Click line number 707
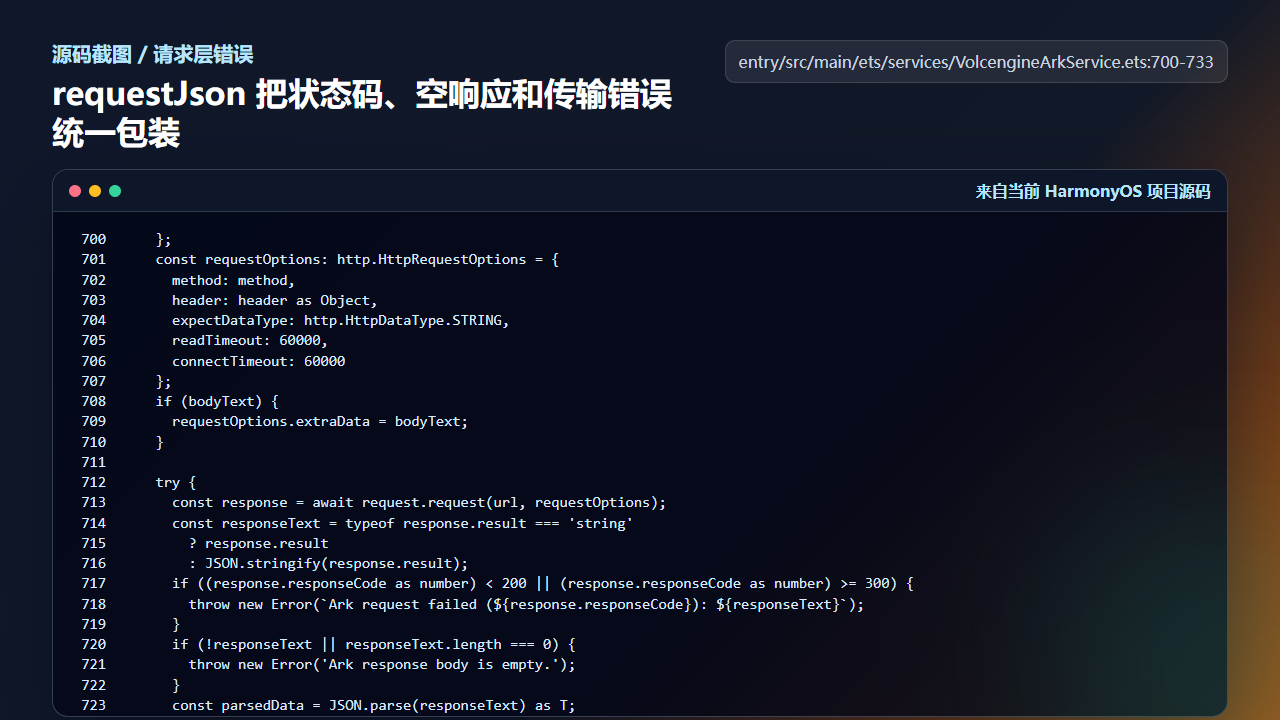 [x=94, y=381]
